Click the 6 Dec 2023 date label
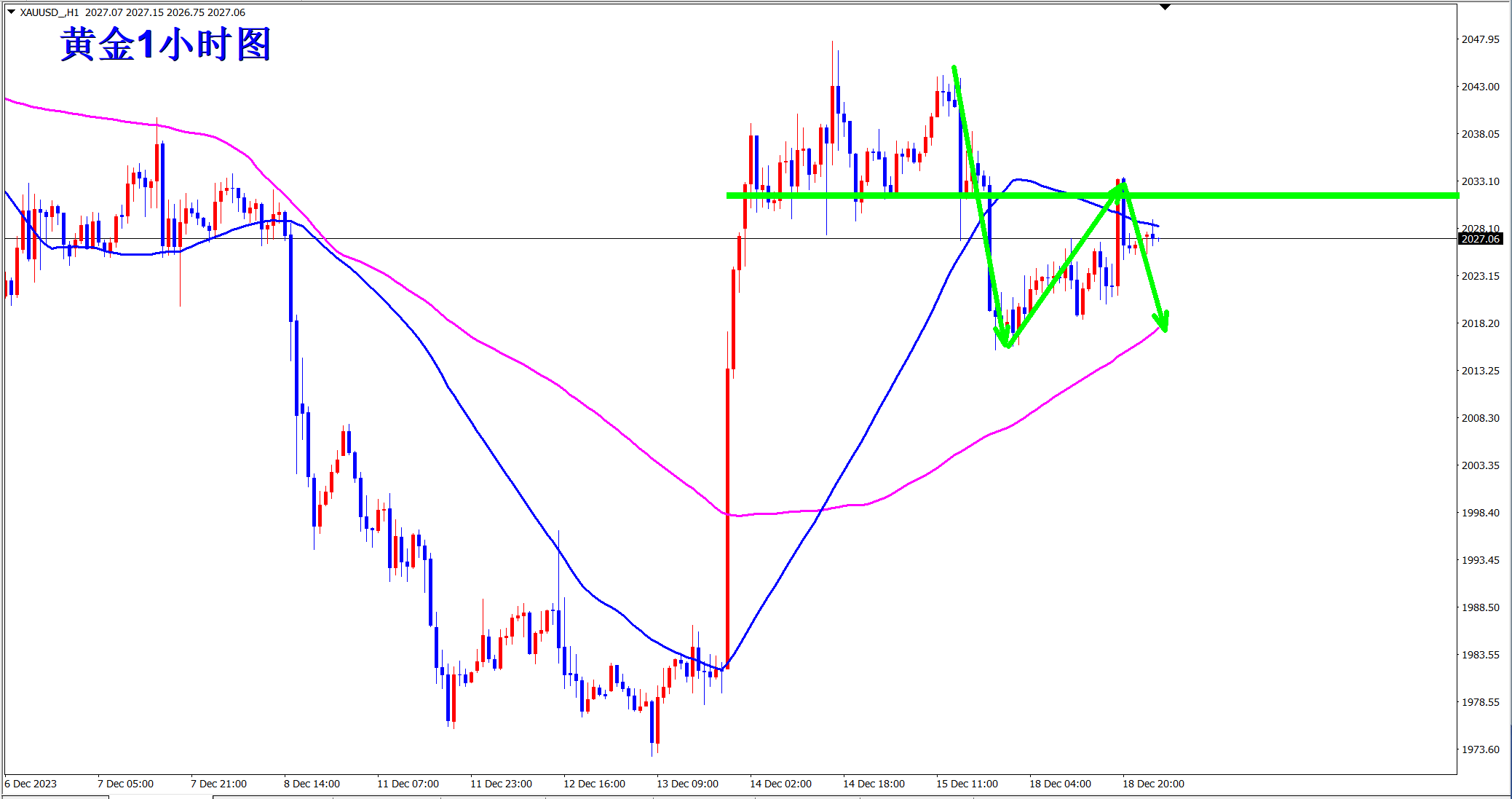 31,784
